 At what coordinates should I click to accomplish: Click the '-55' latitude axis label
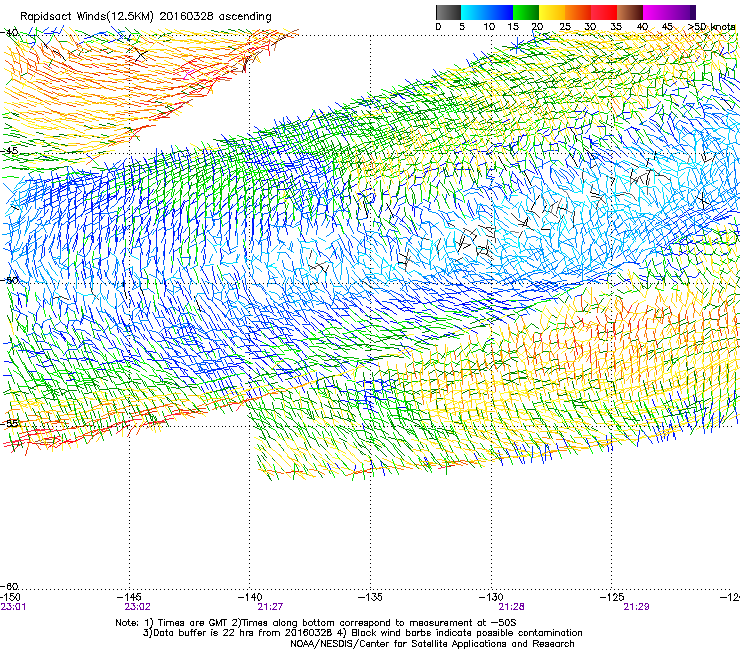click(x=9, y=423)
